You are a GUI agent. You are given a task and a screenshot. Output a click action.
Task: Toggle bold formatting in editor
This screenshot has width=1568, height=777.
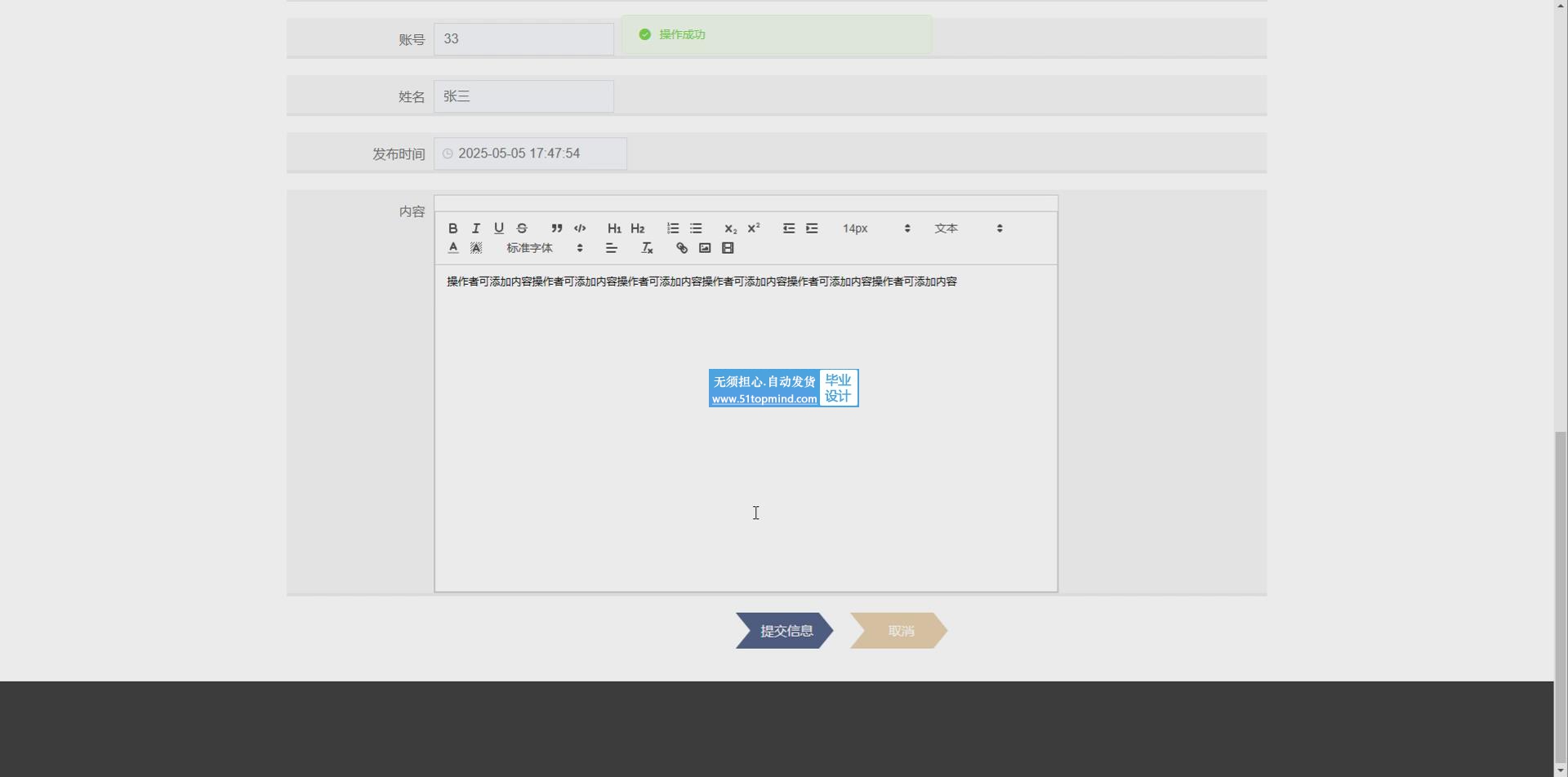point(453,229)
